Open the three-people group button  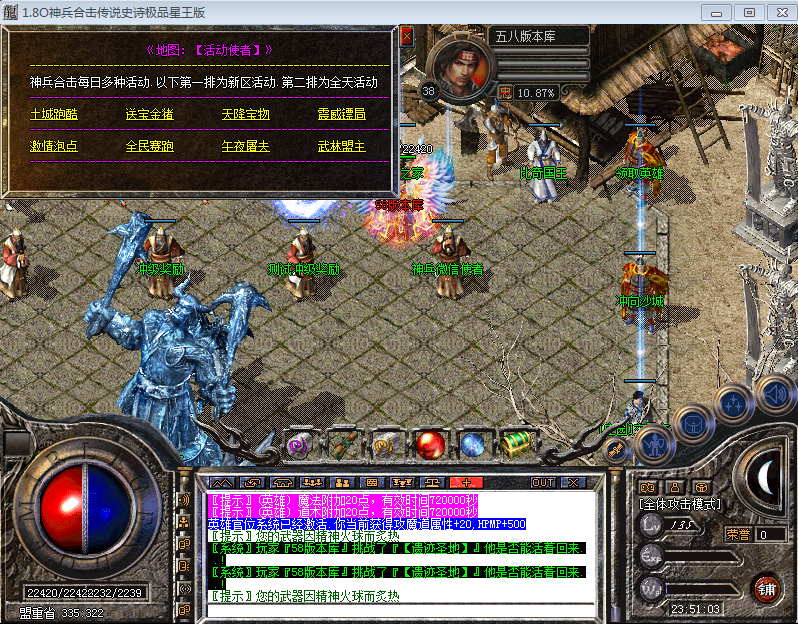312,482
